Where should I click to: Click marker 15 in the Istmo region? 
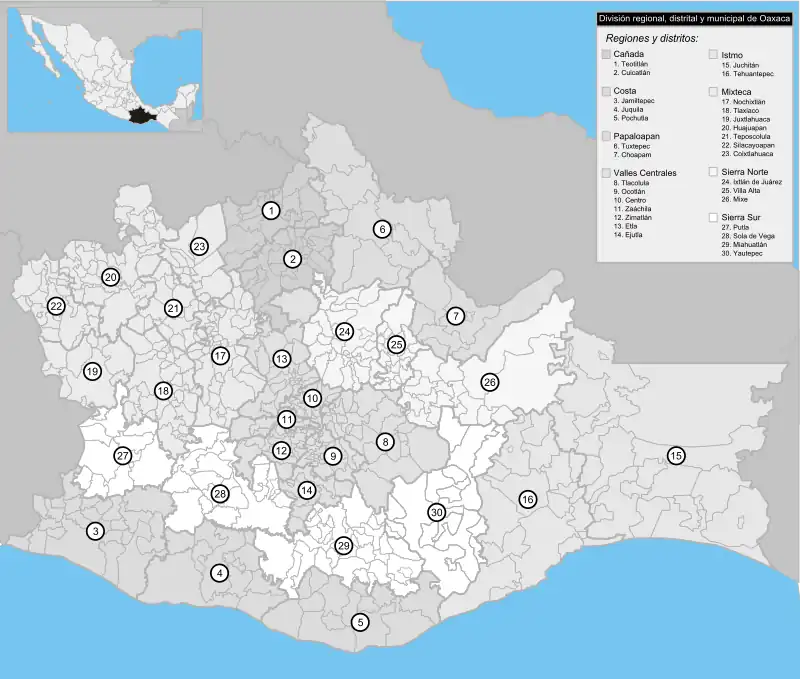(676, 455)
